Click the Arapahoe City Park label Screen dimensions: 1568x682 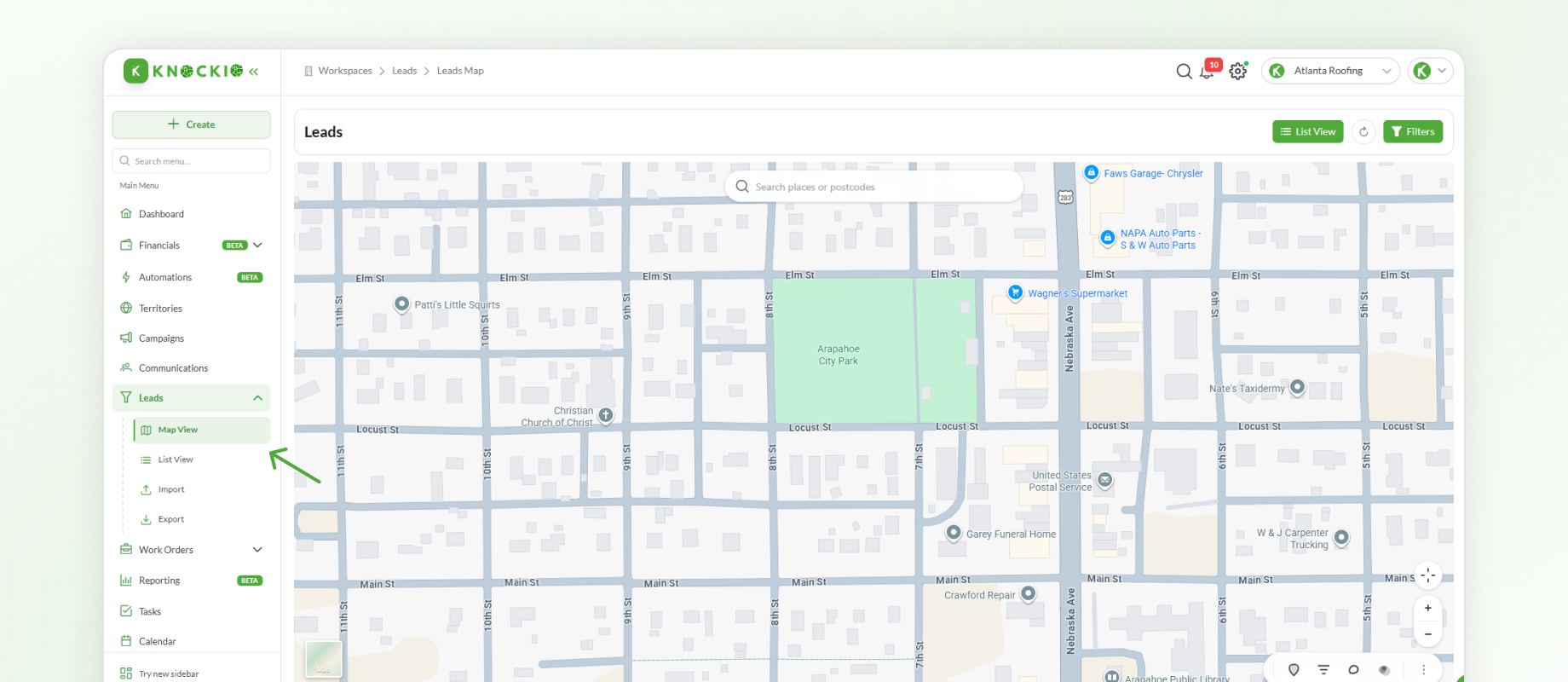(x=839, y=355)
